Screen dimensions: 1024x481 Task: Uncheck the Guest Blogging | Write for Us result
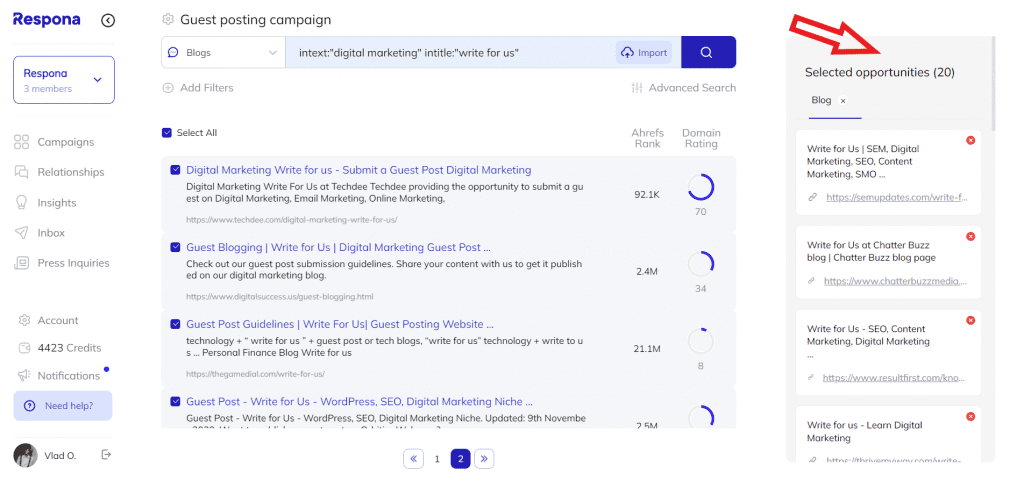(175, 247)
